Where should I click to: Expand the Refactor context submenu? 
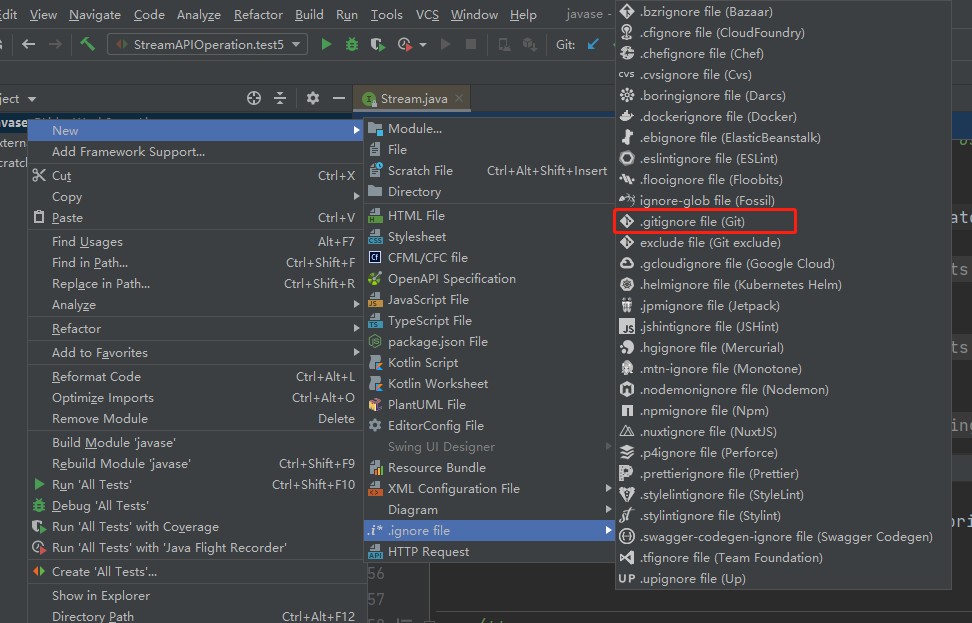point(195,329)
